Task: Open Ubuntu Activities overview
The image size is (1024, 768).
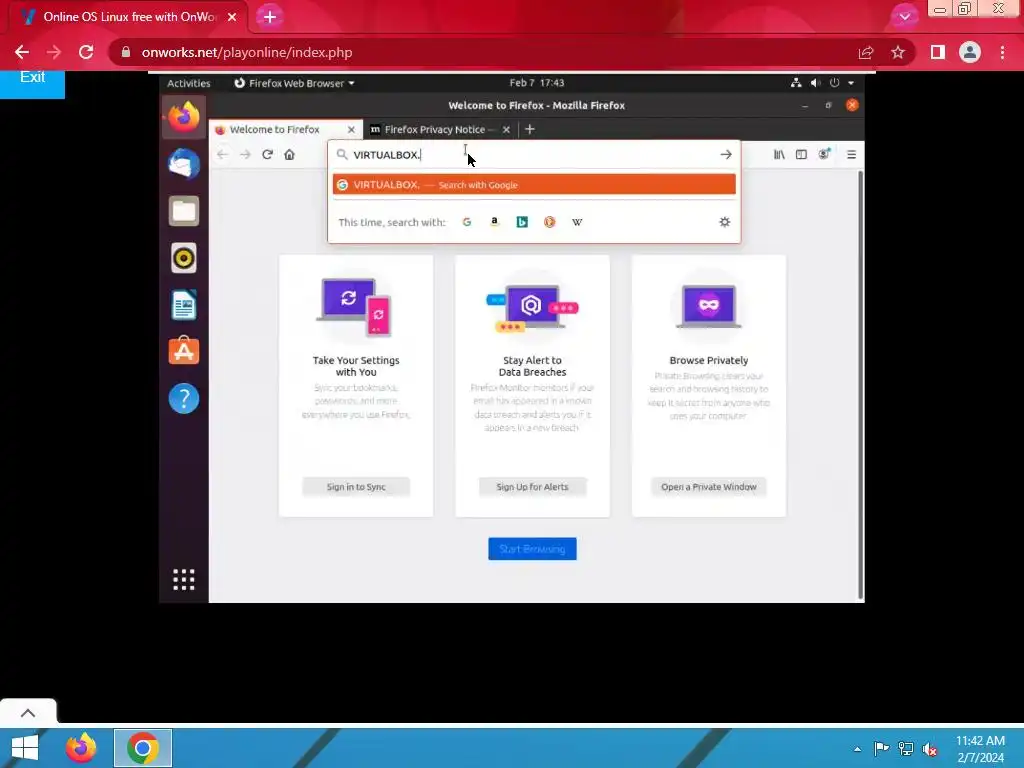Action: click(188, 83)
